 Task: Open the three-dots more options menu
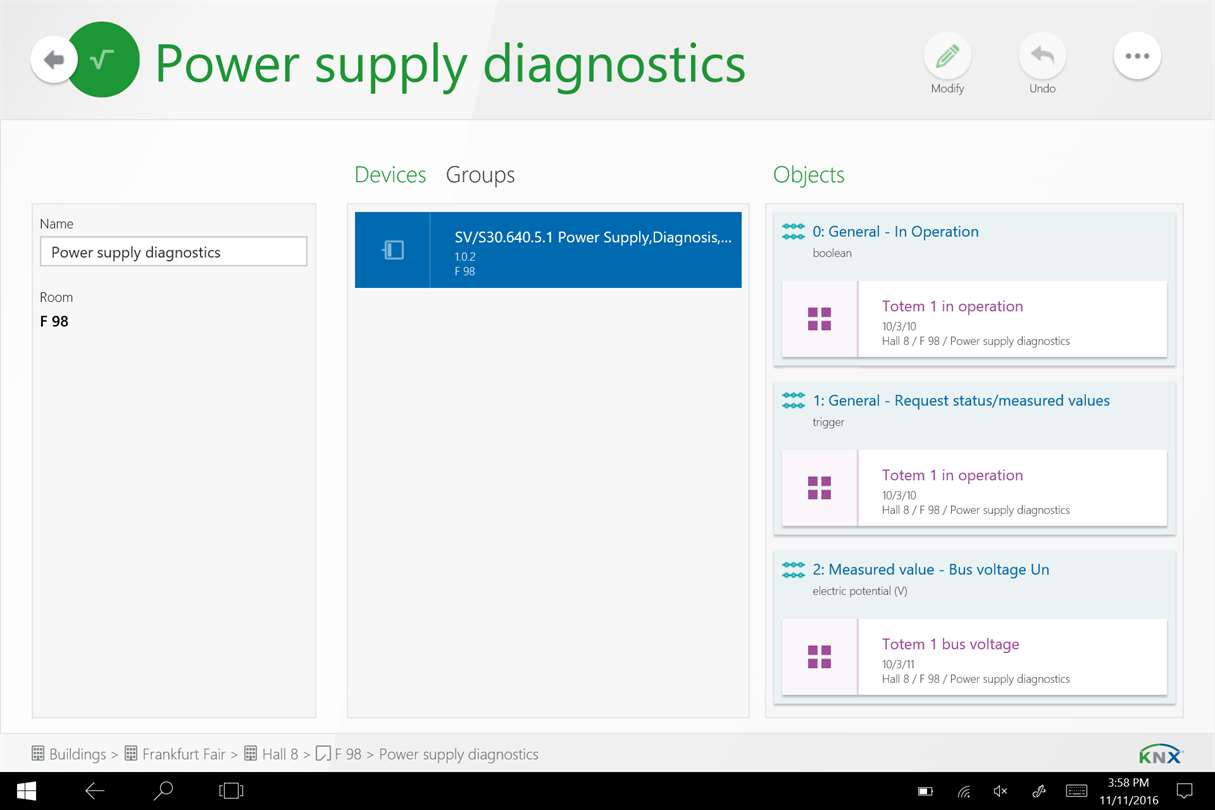(x=1137, y=57)
